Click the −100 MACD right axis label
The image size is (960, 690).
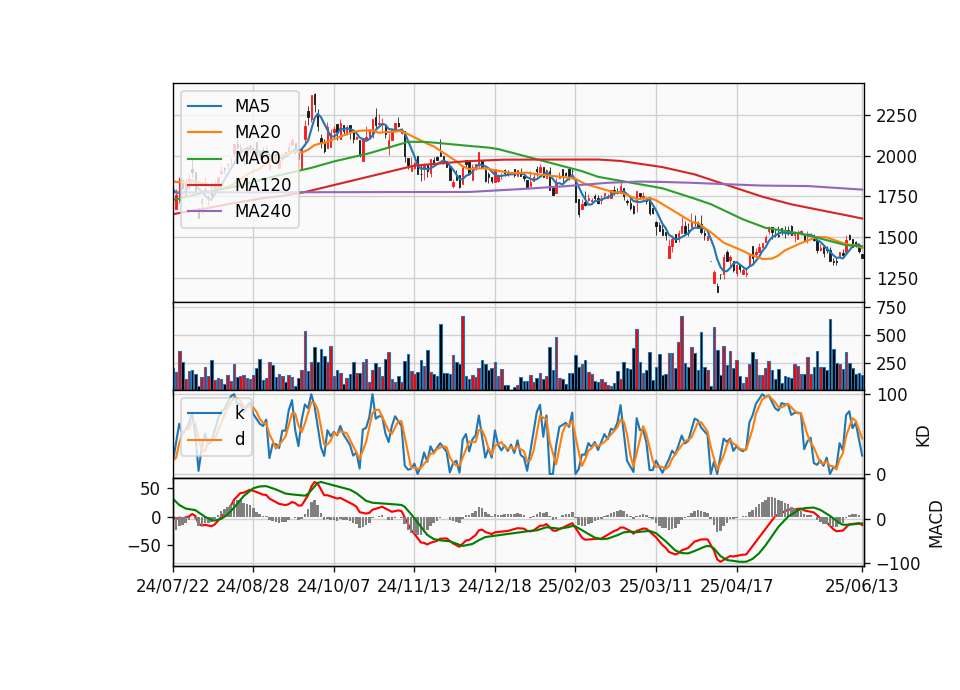896,564
